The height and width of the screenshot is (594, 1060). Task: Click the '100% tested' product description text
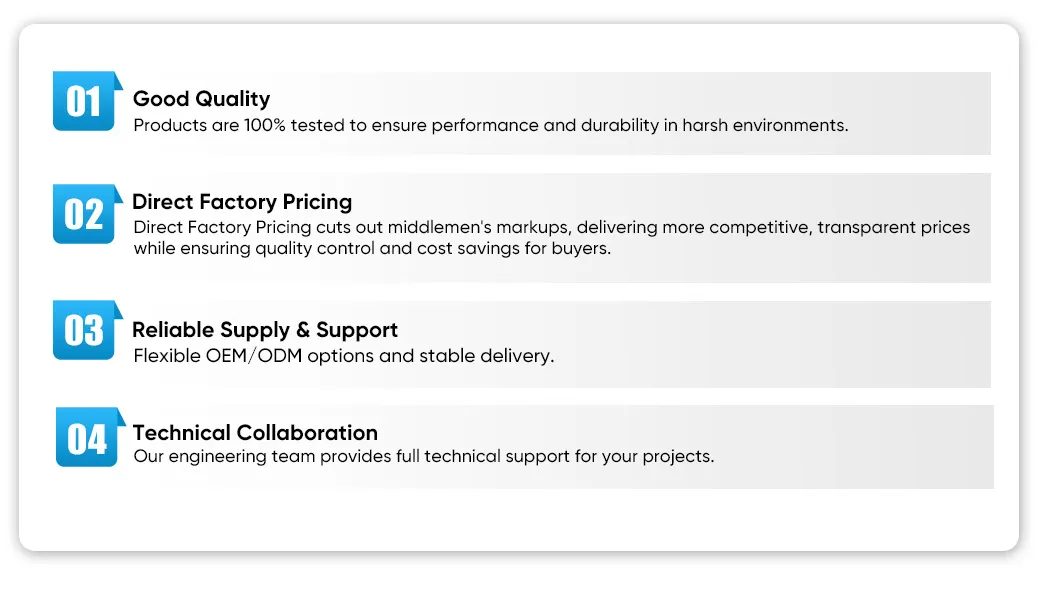tap(491, 126)
